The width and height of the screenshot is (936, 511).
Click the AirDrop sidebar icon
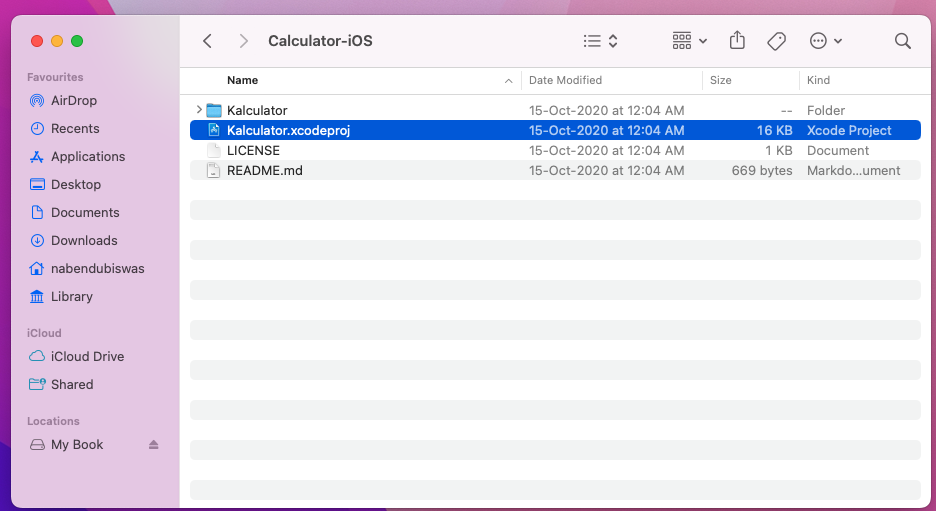[37, 100]
